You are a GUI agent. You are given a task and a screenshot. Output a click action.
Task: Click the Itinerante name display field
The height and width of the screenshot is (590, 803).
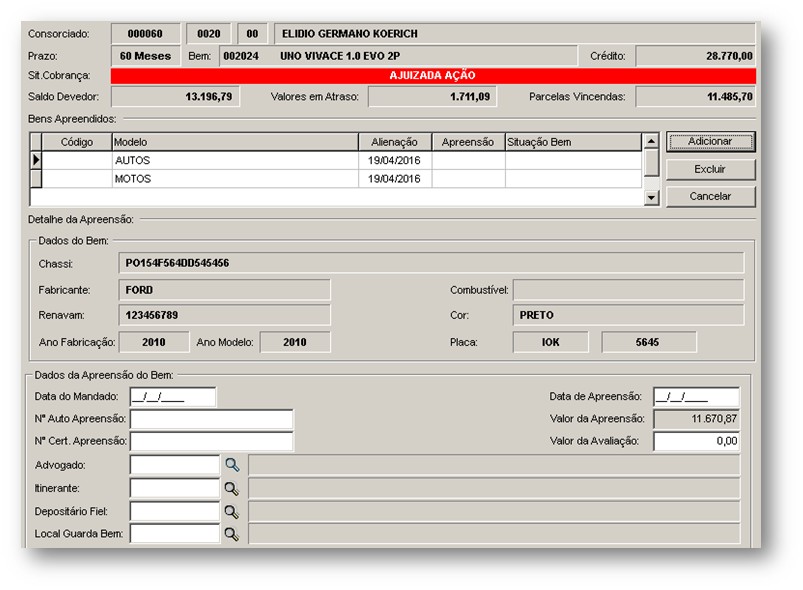coord(494,489)
